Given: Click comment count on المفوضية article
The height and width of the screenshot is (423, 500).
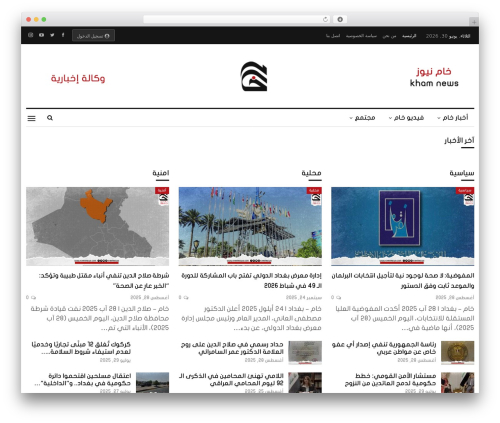Looking at the screenshot, I should coord(336,297).
